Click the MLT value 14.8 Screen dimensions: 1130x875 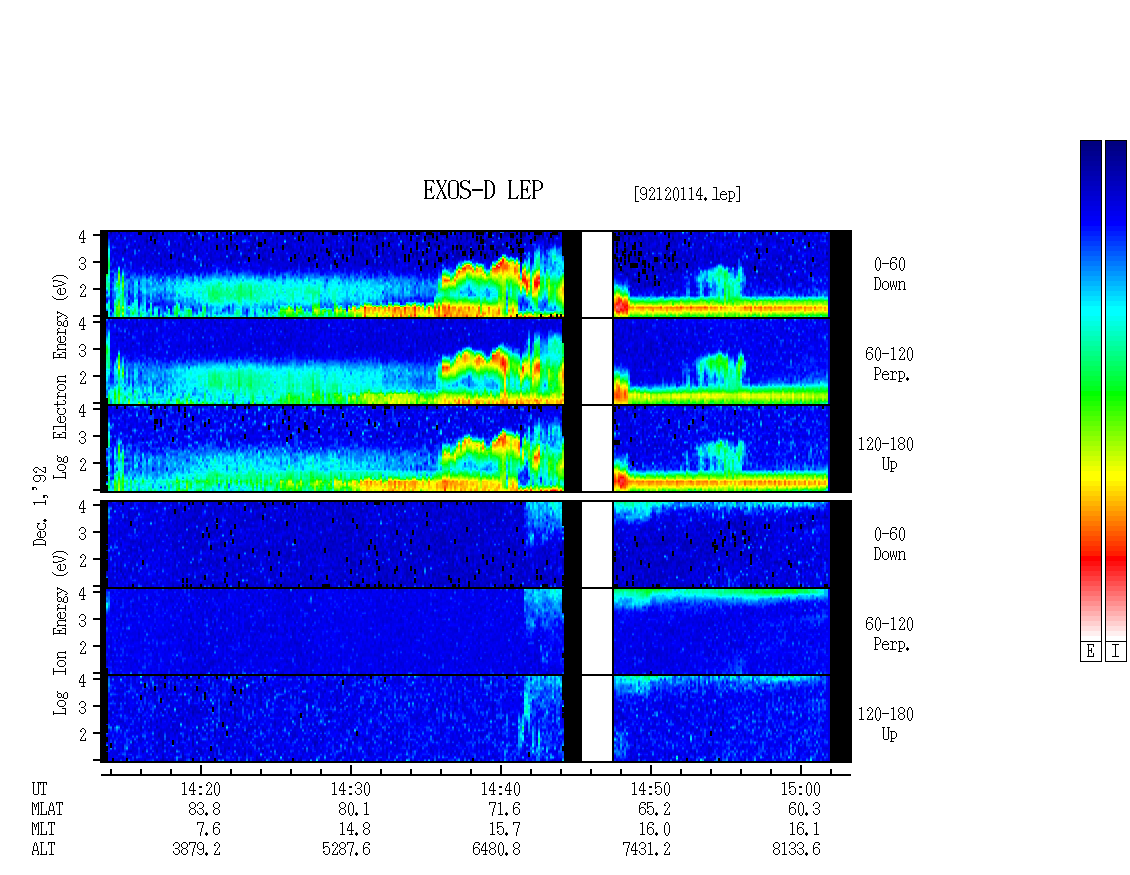click(x=354, y=830)
